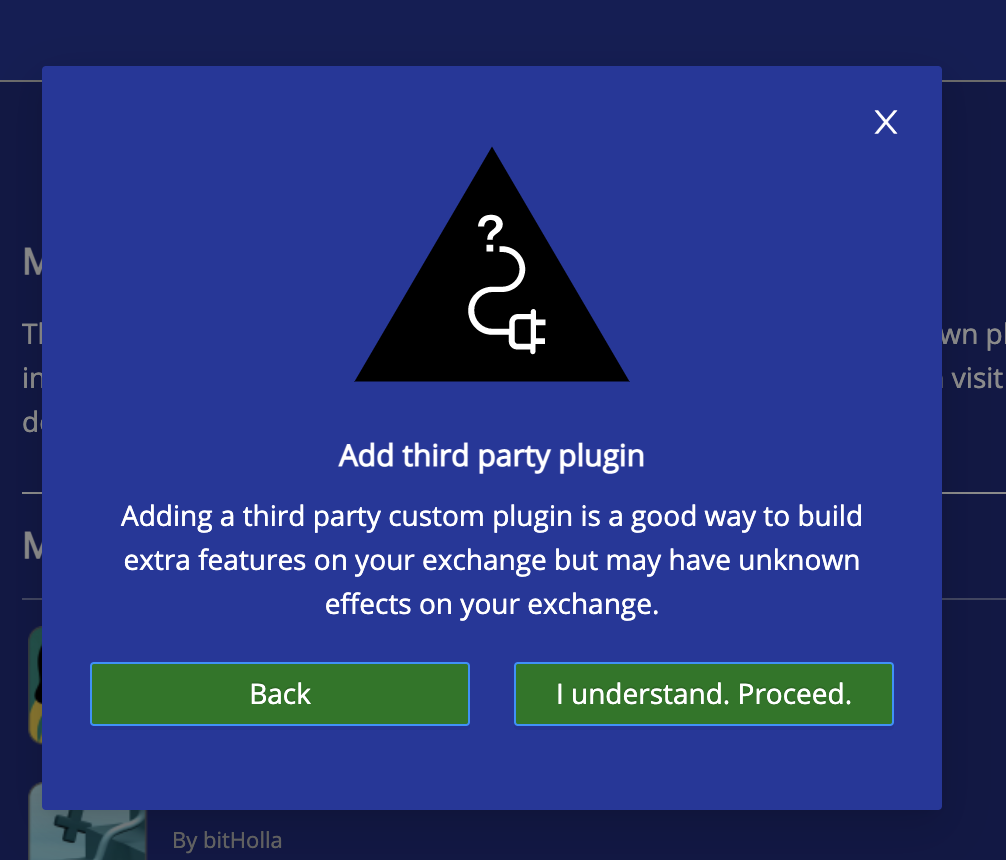Close the third party plugin dialog
This screenshot has width=1006, height=860.
885,122
